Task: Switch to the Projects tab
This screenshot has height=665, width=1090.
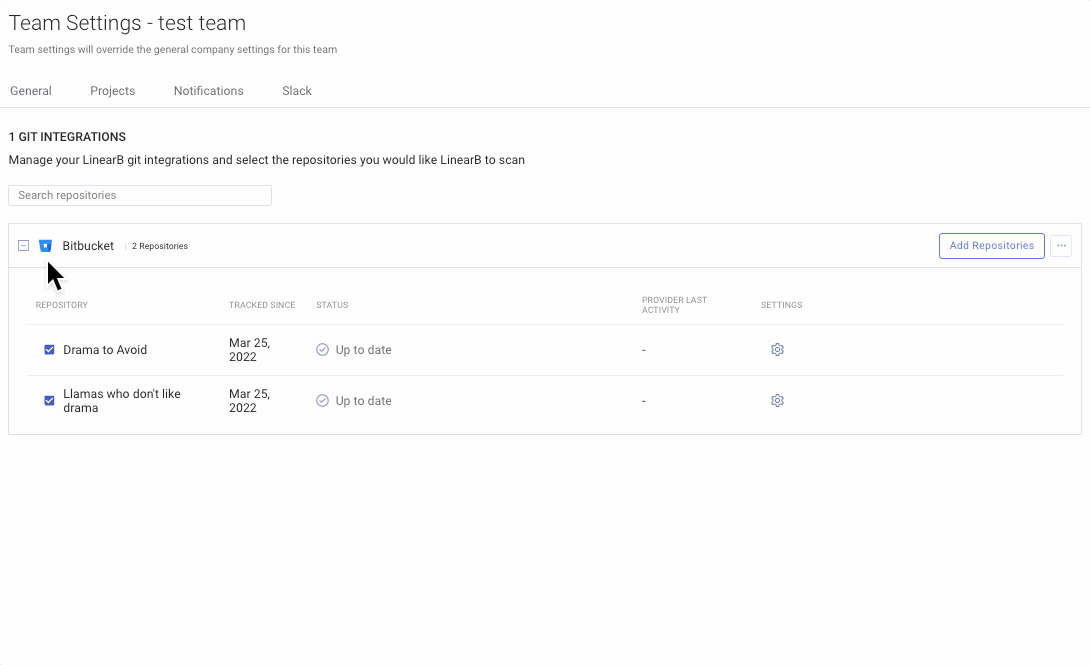Action: pyautogui.click(x=113, y=91)
